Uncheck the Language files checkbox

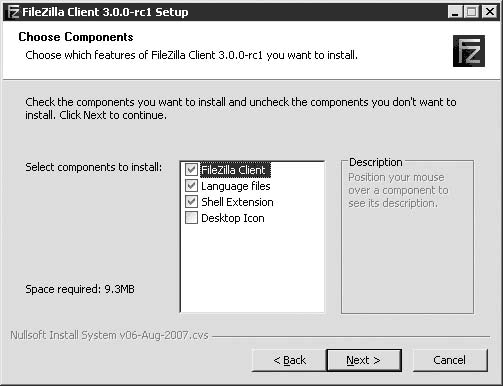click(191, 186)
